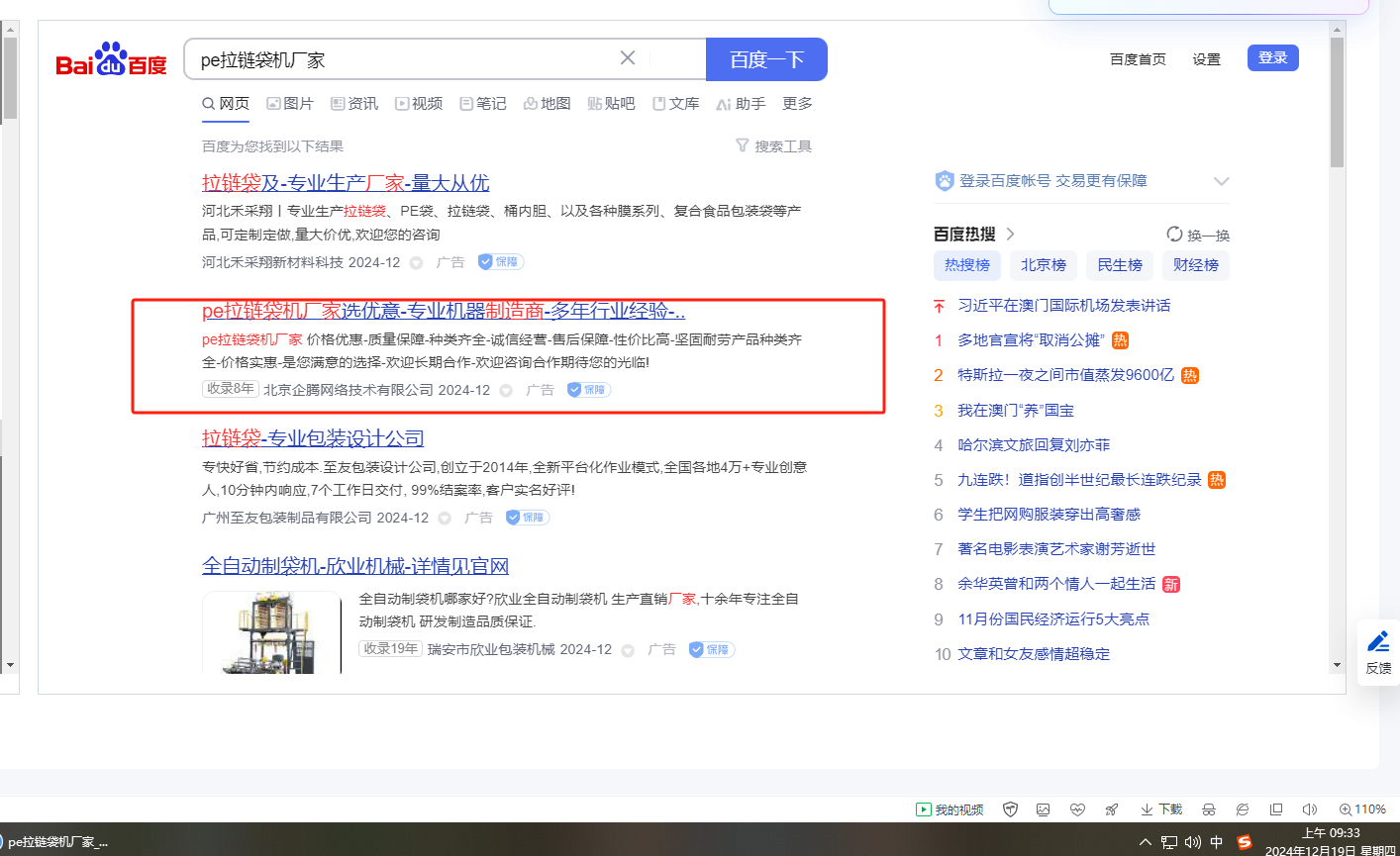Open the 全自动制袋机-欣业机械 result link

click(355, 566)
